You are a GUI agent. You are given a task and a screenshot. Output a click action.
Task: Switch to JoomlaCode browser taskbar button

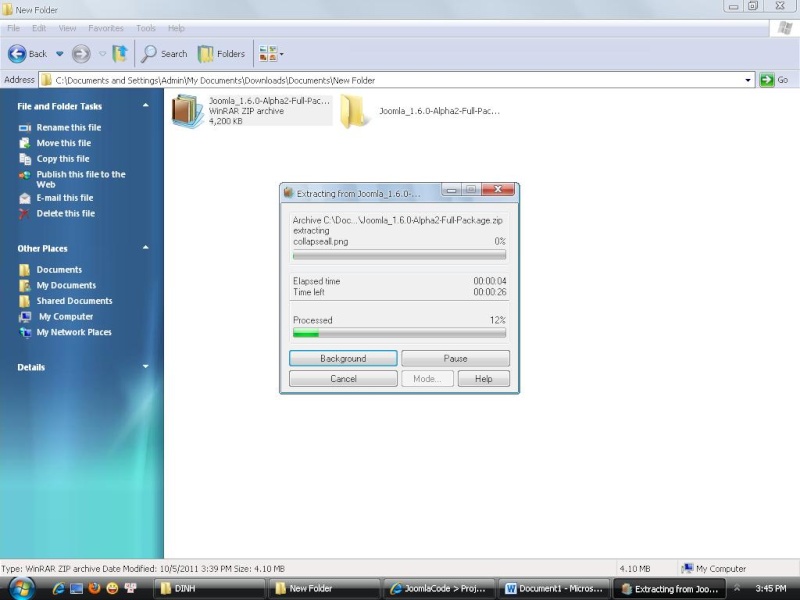[x=440, y=589]
